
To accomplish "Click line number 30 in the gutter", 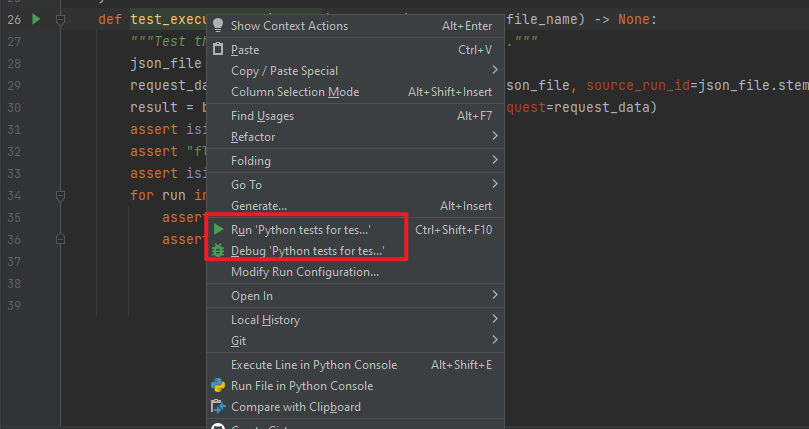I will click(x=14, y=107).
